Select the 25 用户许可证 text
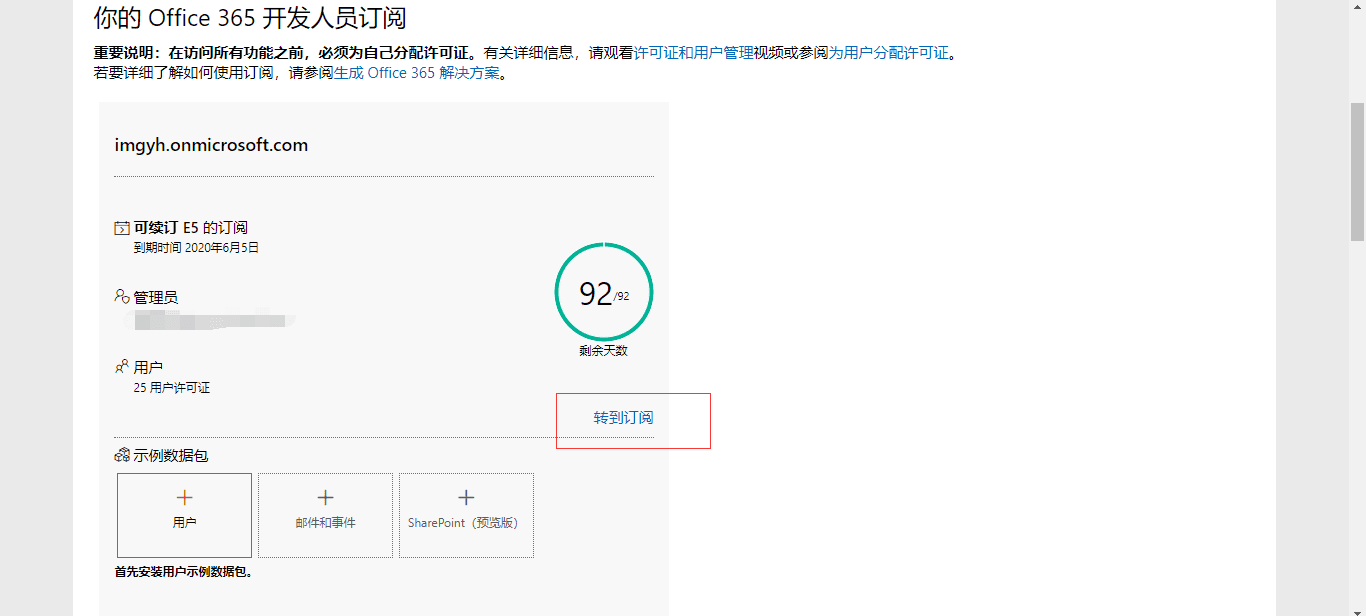Screen dimensions: 1366x616 172,387
